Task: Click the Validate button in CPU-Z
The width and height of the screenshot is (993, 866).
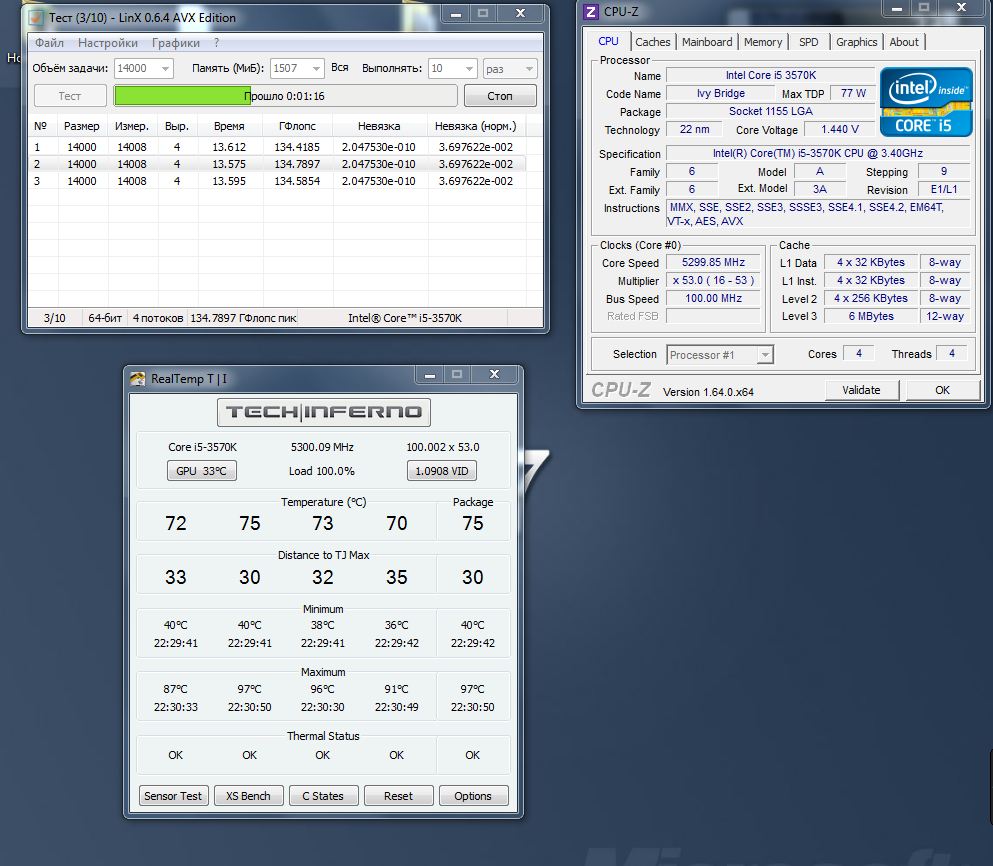Action: coord(861,390)
